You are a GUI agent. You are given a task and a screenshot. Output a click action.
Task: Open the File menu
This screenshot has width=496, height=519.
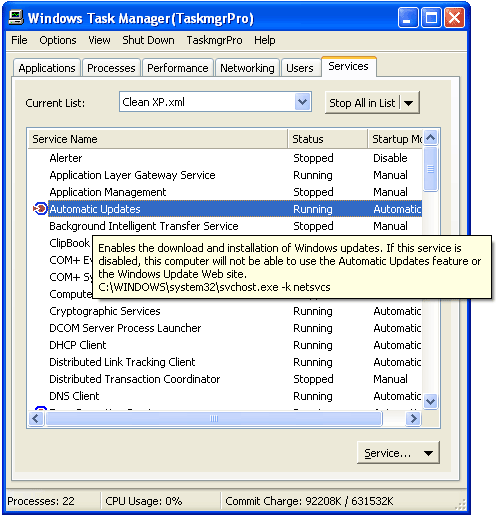coord(19,40)
